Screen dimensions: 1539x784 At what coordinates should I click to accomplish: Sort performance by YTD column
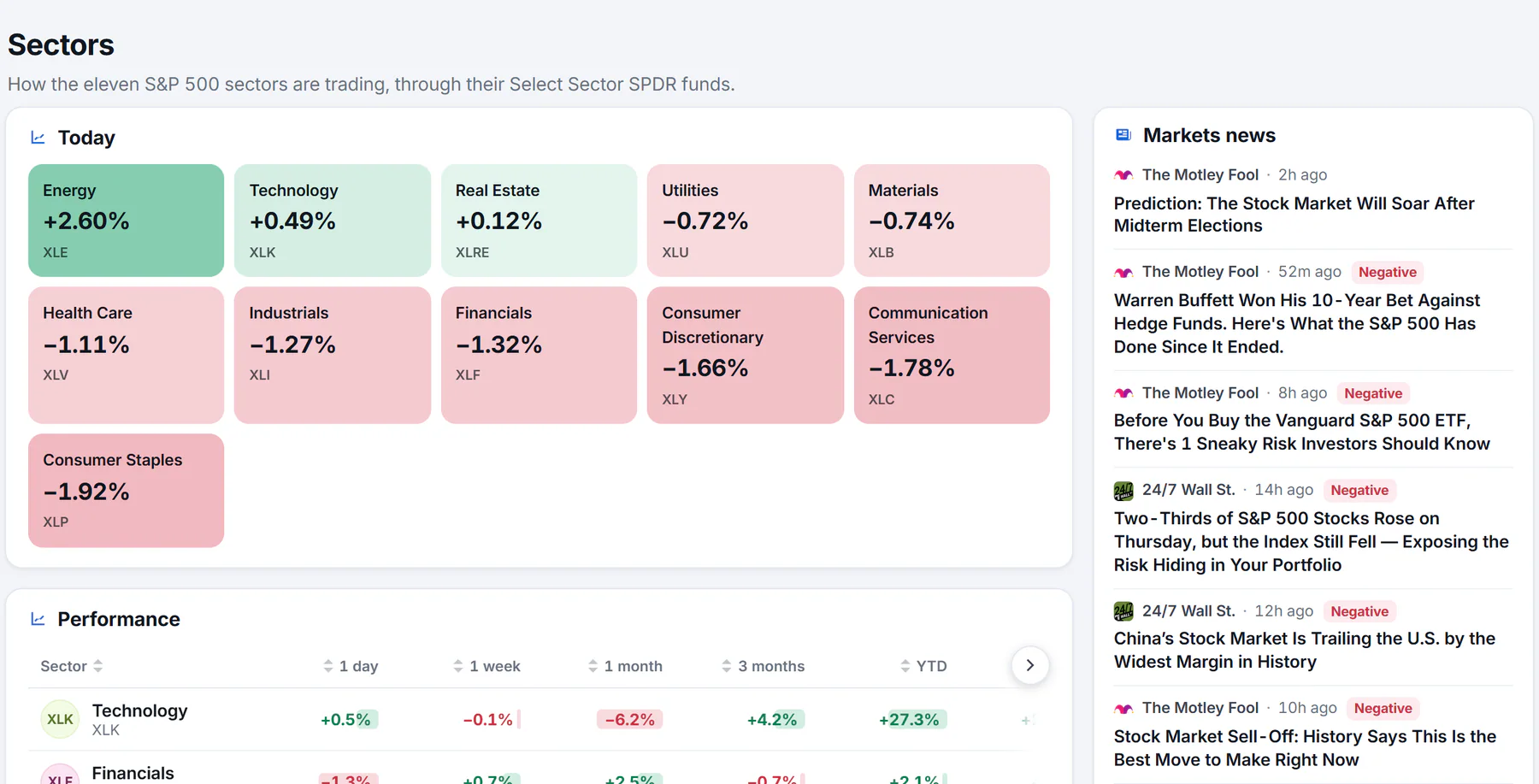tap(923, 666)
